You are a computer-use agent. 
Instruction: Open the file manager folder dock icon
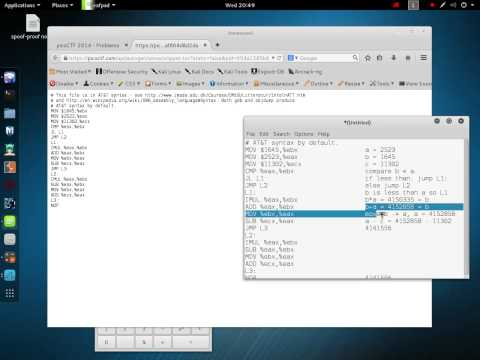[x=10, y=114]
